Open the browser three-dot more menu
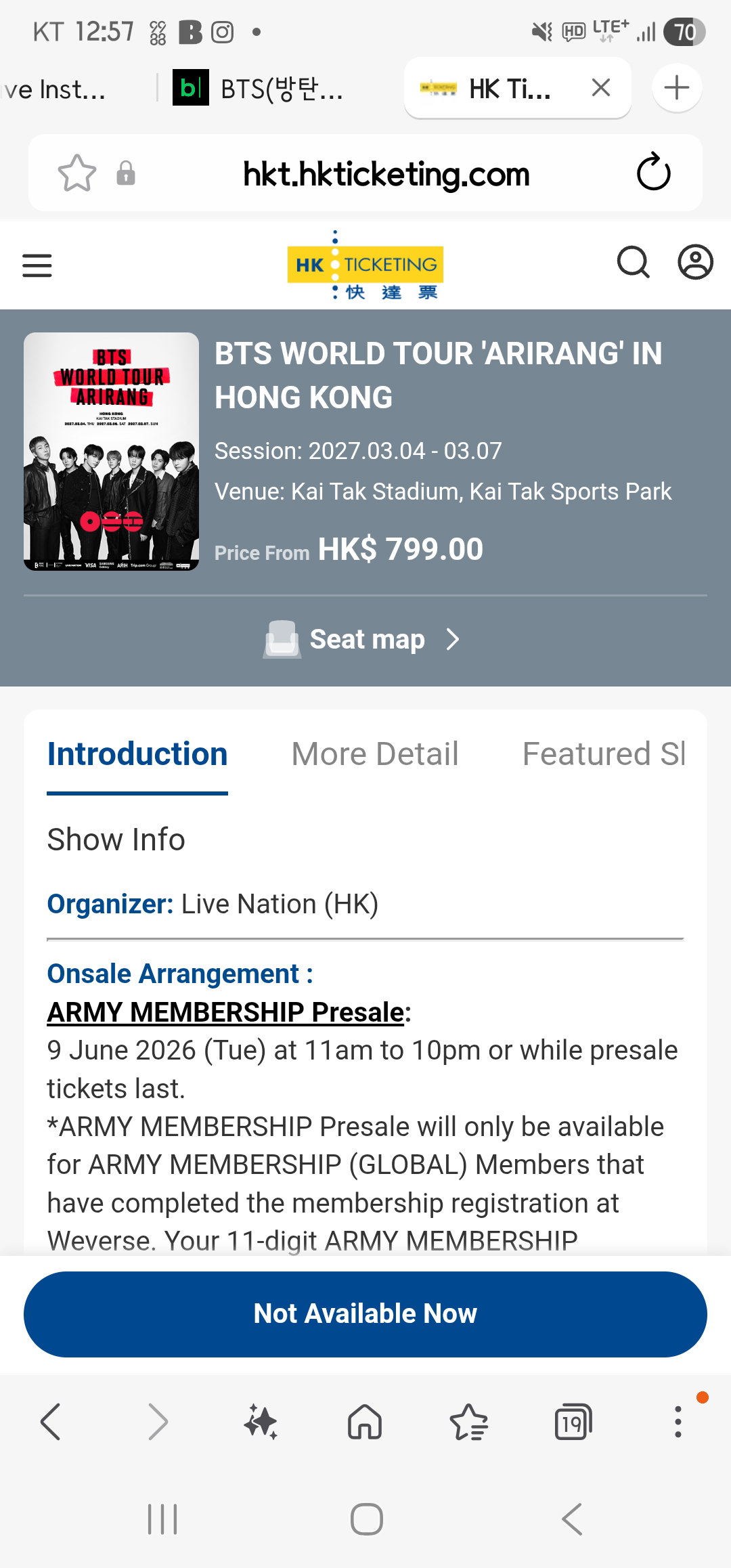The height and width of the screenshot is (1568, 731). (x=678, y=1422)
